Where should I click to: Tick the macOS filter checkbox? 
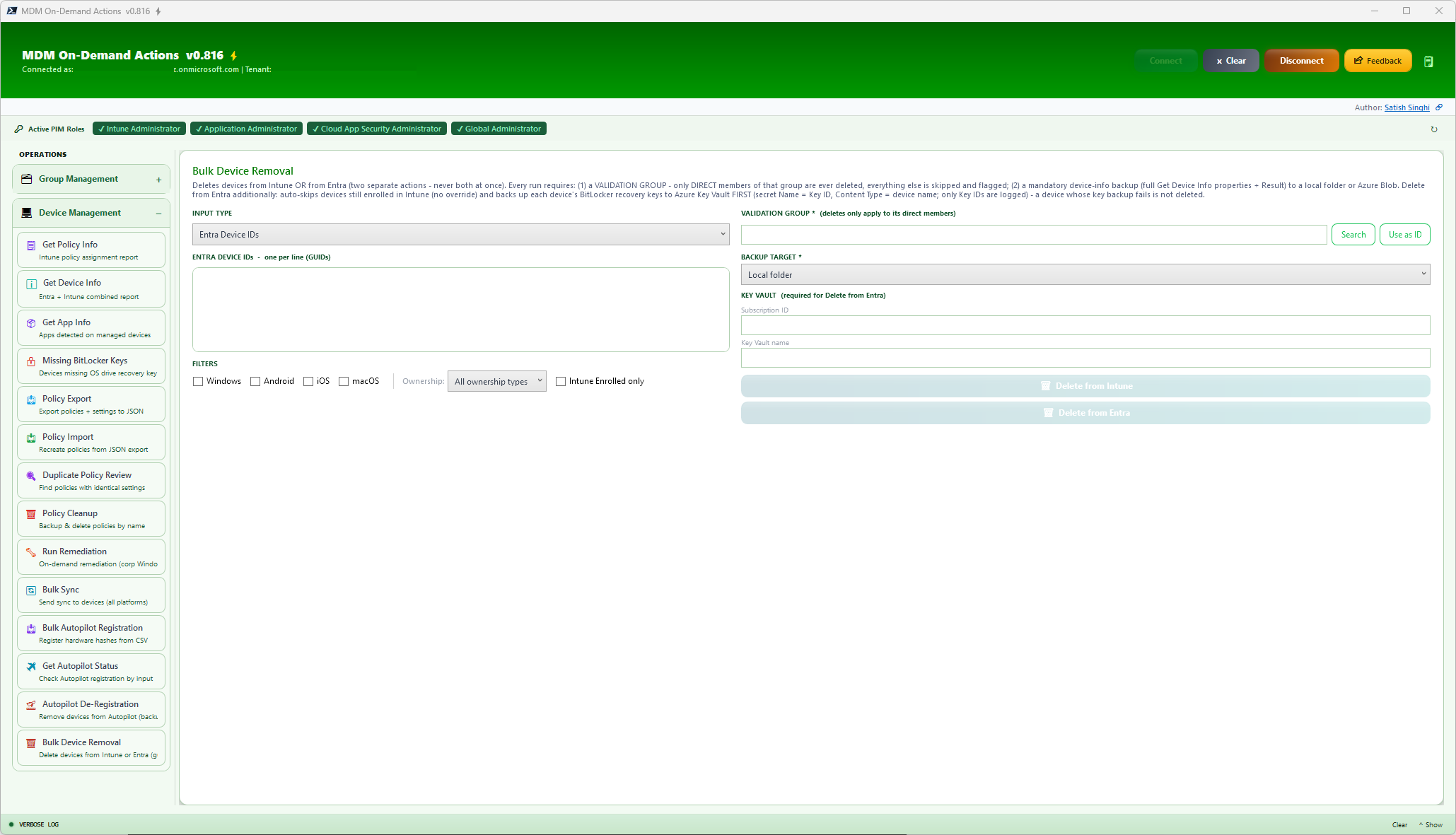pos(344,382)
